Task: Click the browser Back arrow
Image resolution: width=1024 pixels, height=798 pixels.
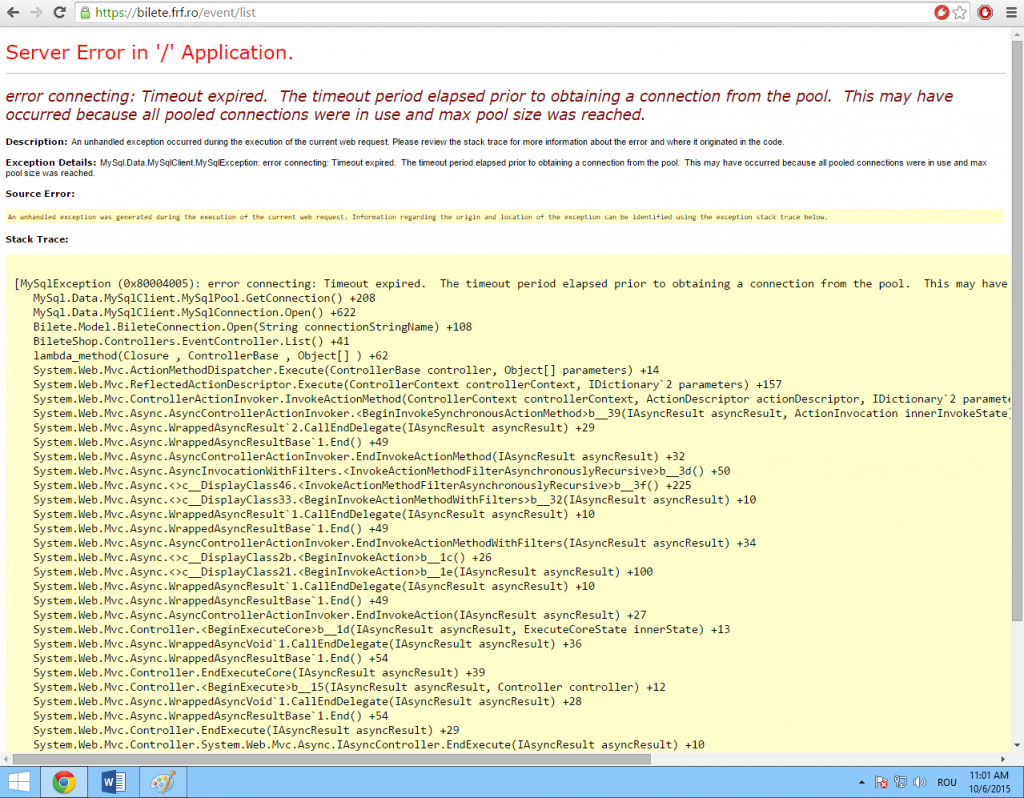Action: pos(14,13)
